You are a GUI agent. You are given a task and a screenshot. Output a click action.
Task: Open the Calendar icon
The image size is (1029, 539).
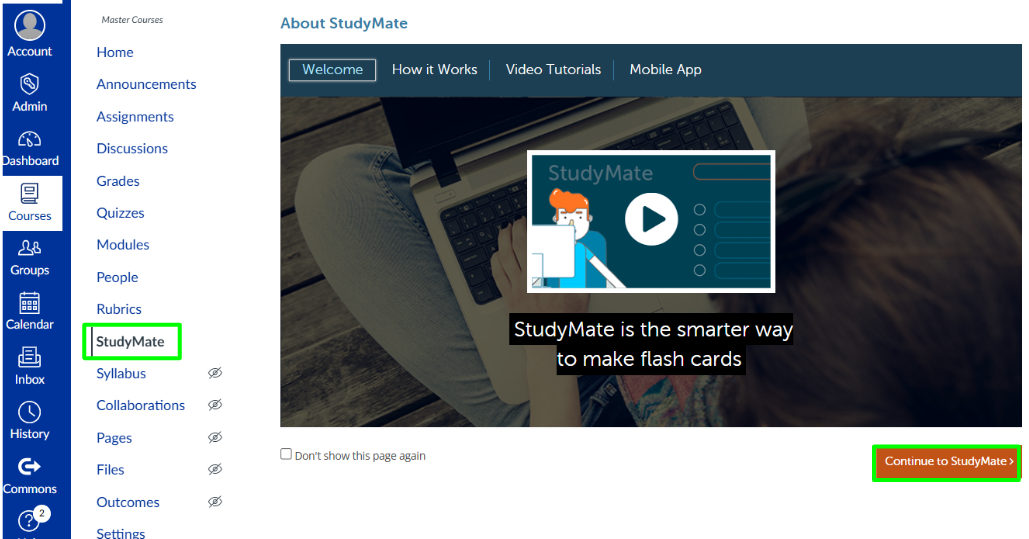(30, 303)
